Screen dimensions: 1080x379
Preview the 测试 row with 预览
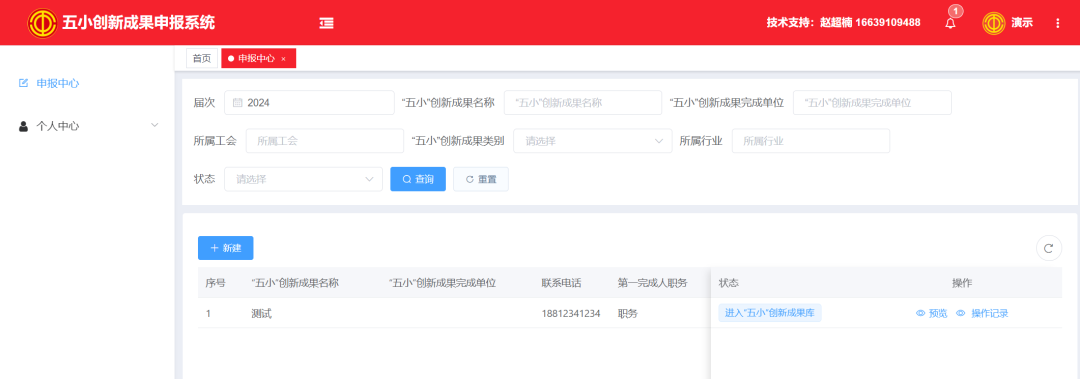tap(931, 314)
